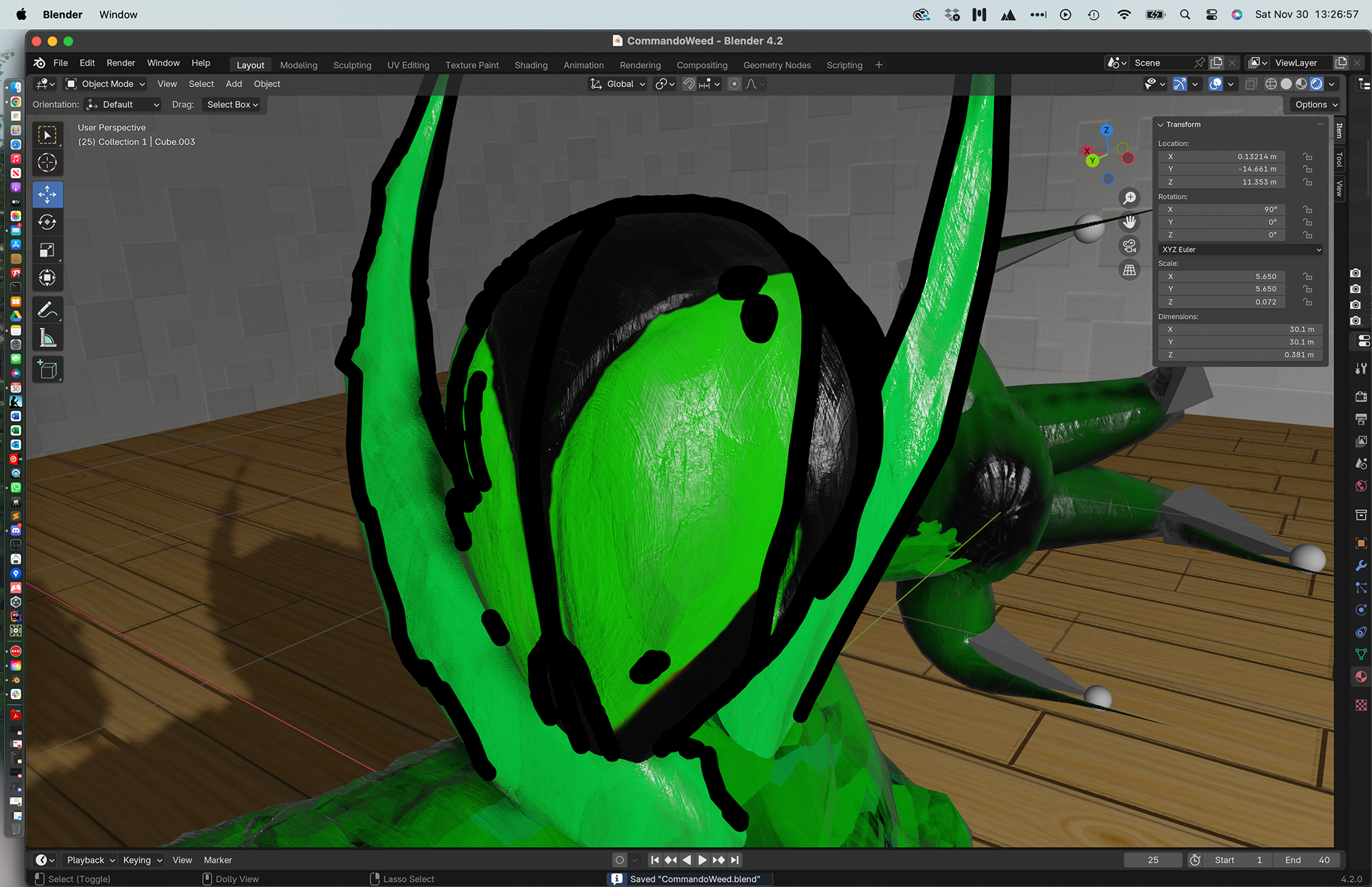Open snapping options dropdown

710,84
